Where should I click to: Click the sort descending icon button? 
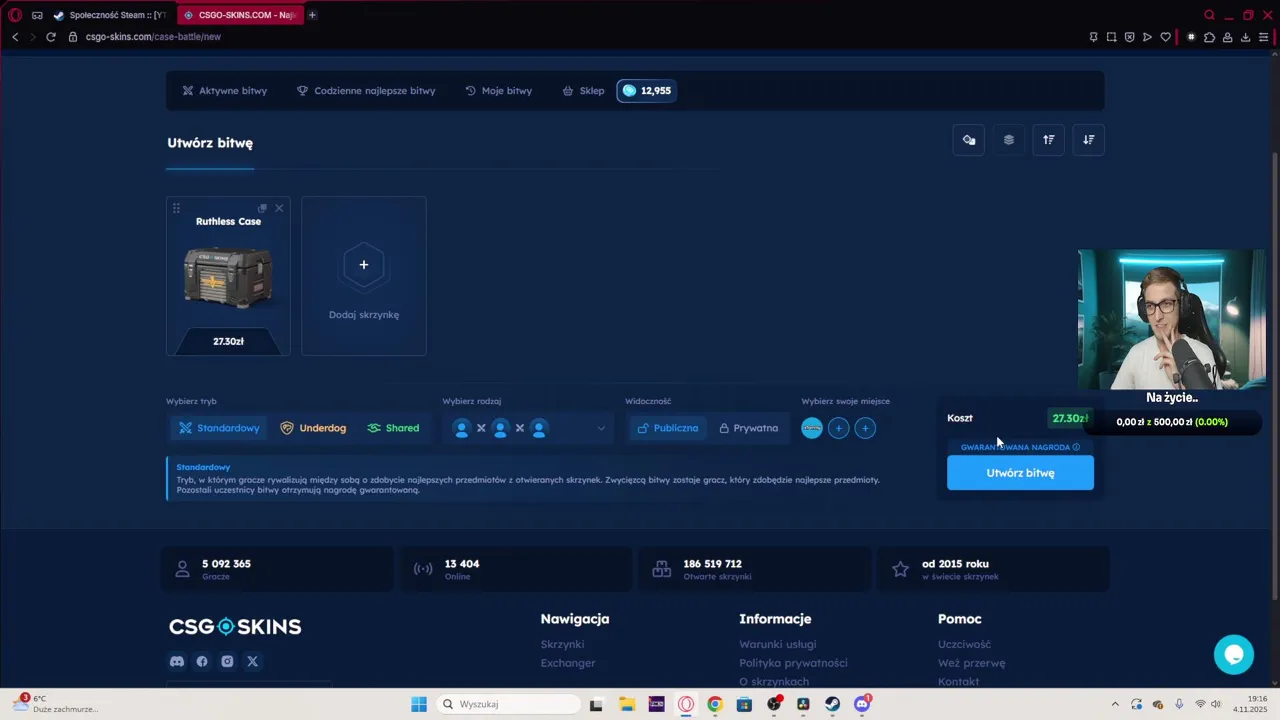pyautogui.click(x=1089, y=140)
